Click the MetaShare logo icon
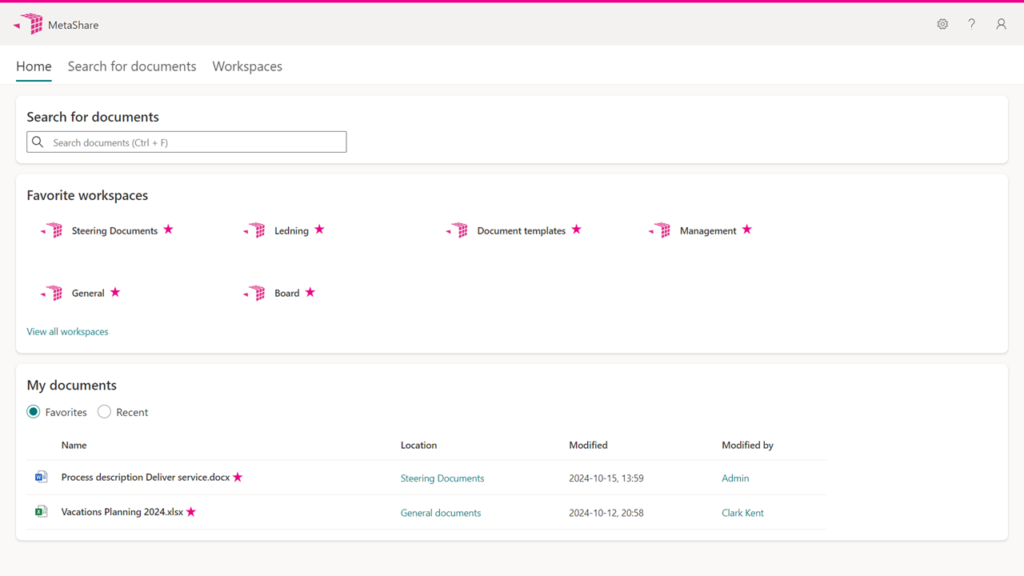1024x576 pixels. pos(29,24)
